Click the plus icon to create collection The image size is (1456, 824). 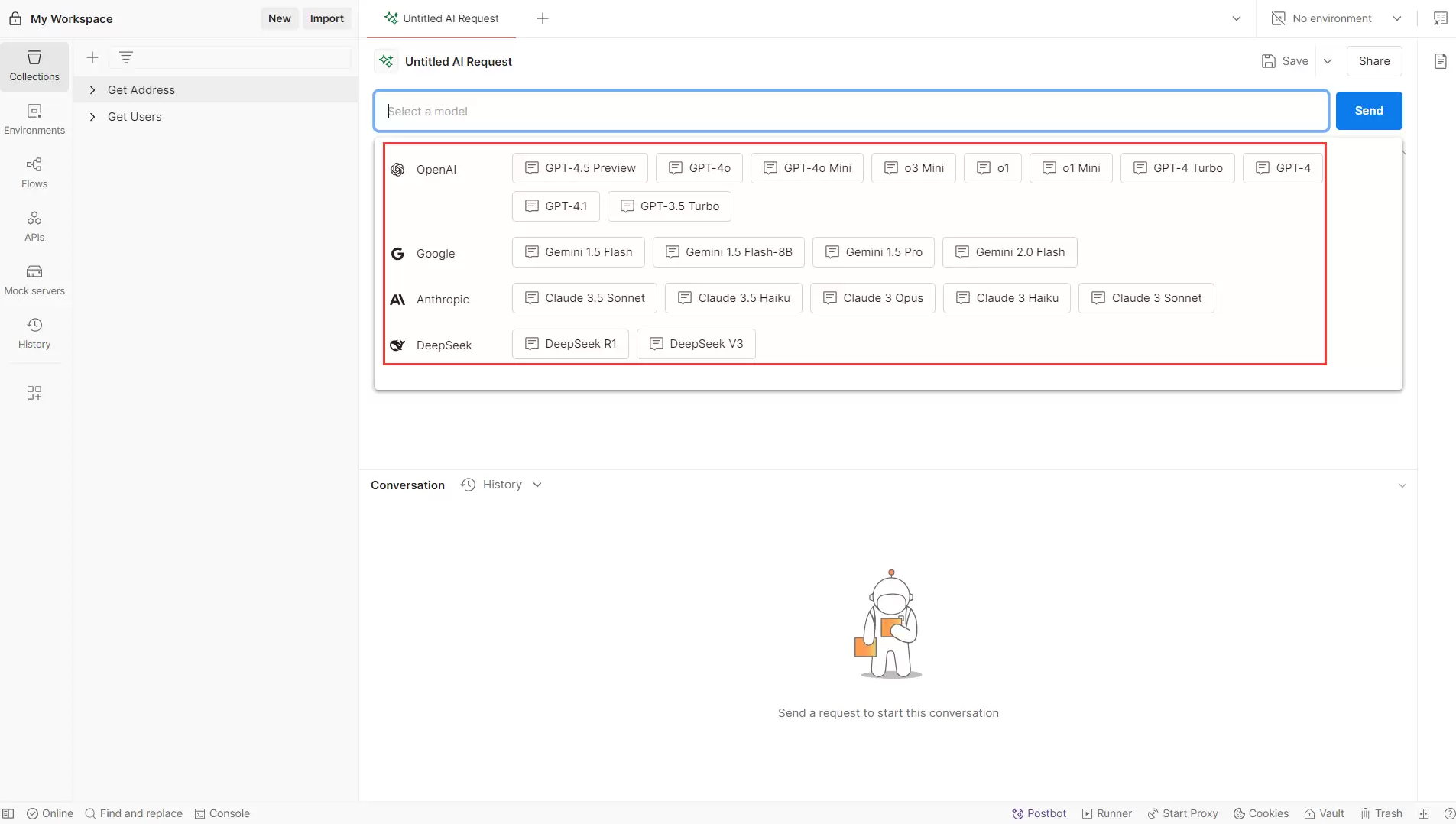point(92,57)
